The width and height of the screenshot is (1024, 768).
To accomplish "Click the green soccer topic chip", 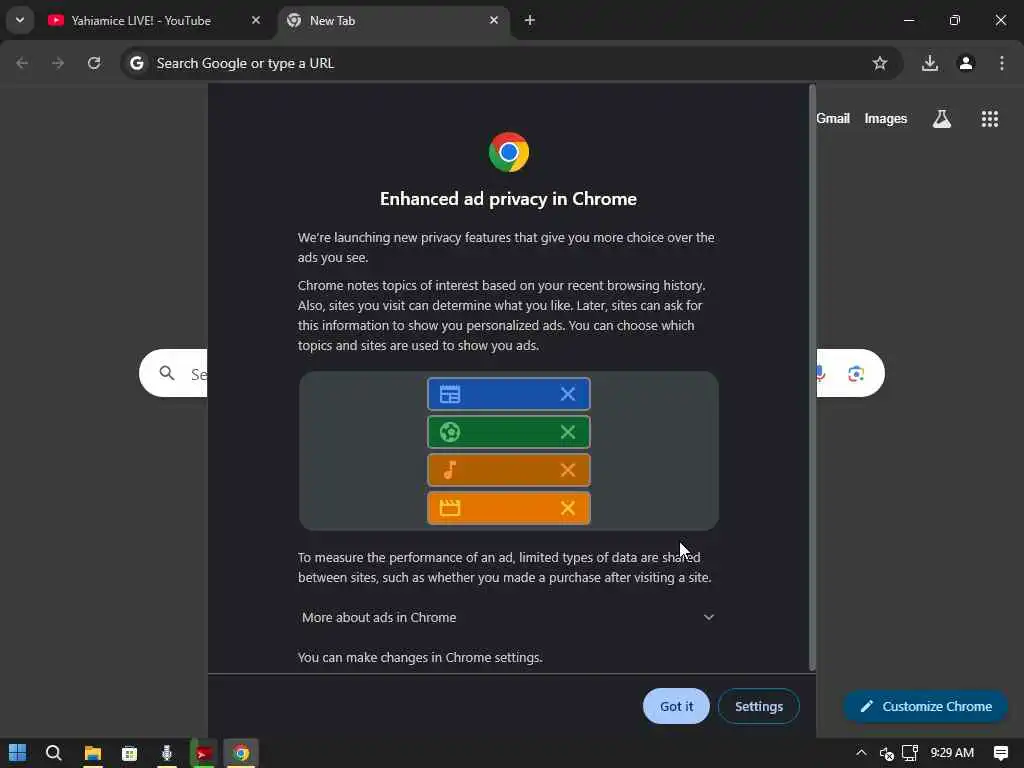I will (508, 432).
